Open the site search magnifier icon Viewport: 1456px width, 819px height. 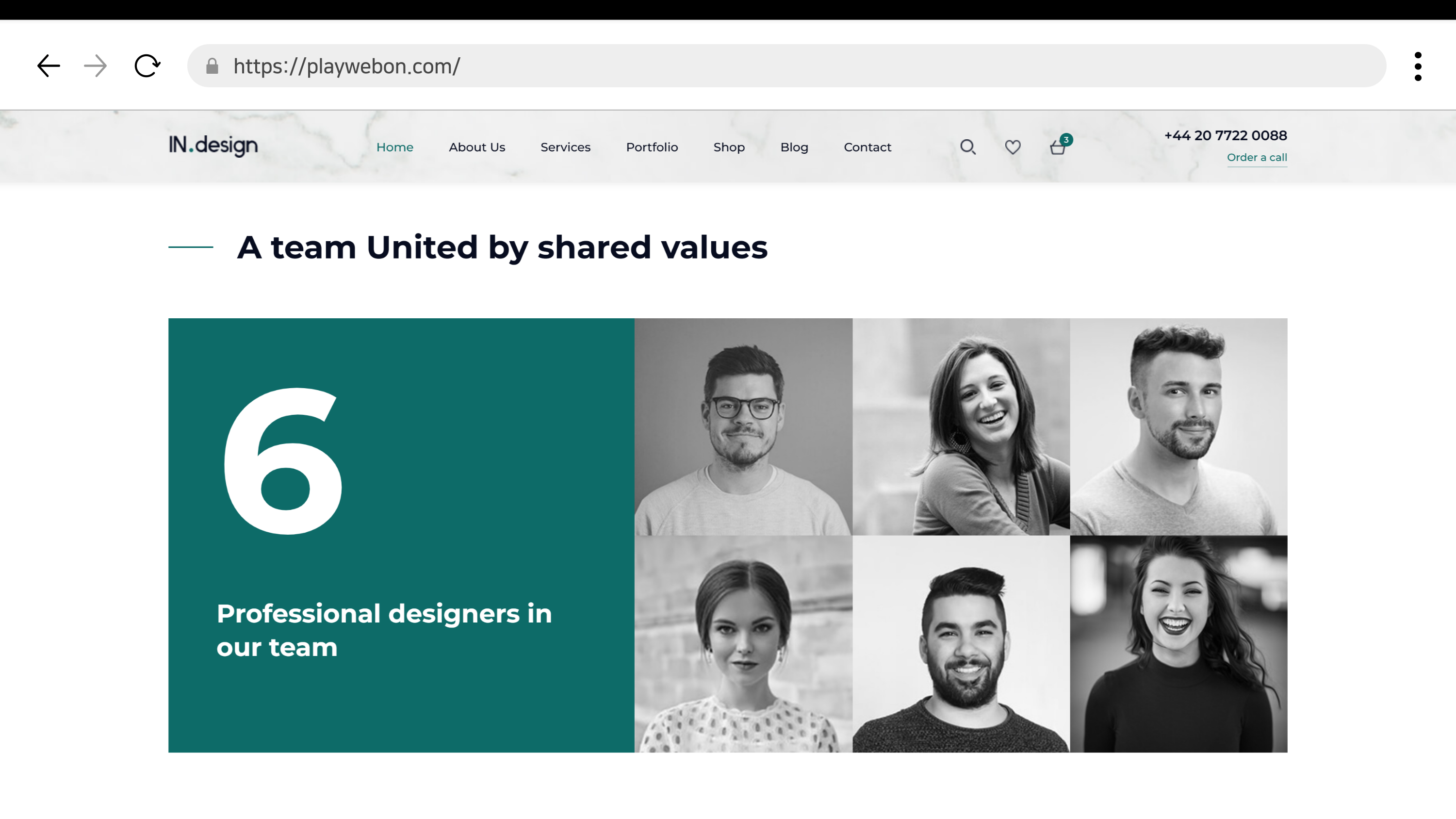click(x=967, y=147)
